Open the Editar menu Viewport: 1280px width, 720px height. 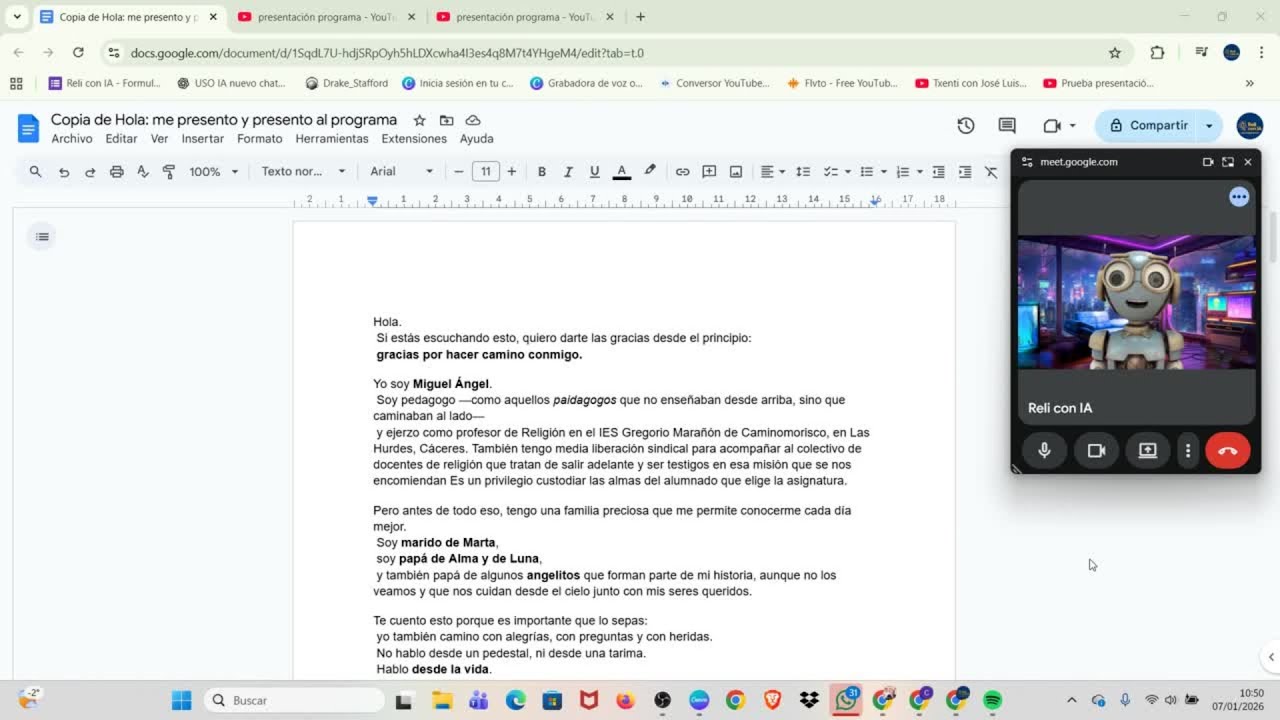(121, 139)
